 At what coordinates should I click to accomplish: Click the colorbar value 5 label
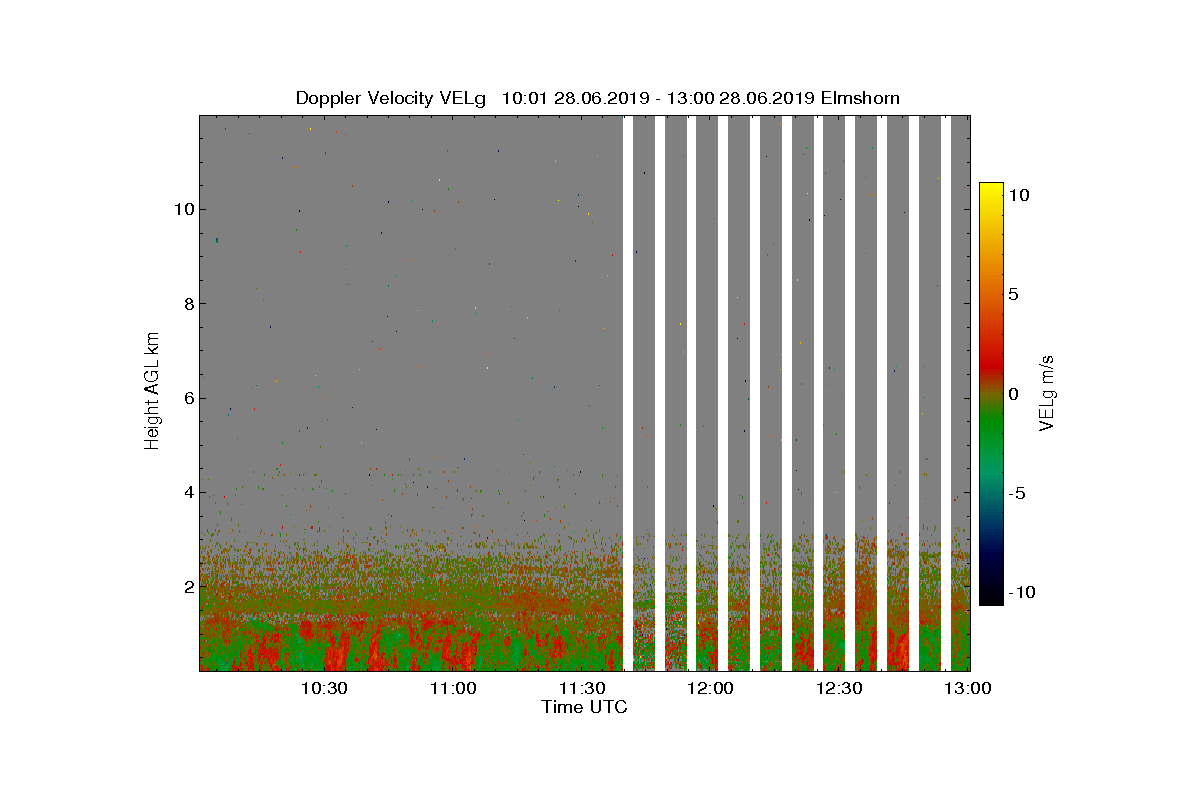1014,294
